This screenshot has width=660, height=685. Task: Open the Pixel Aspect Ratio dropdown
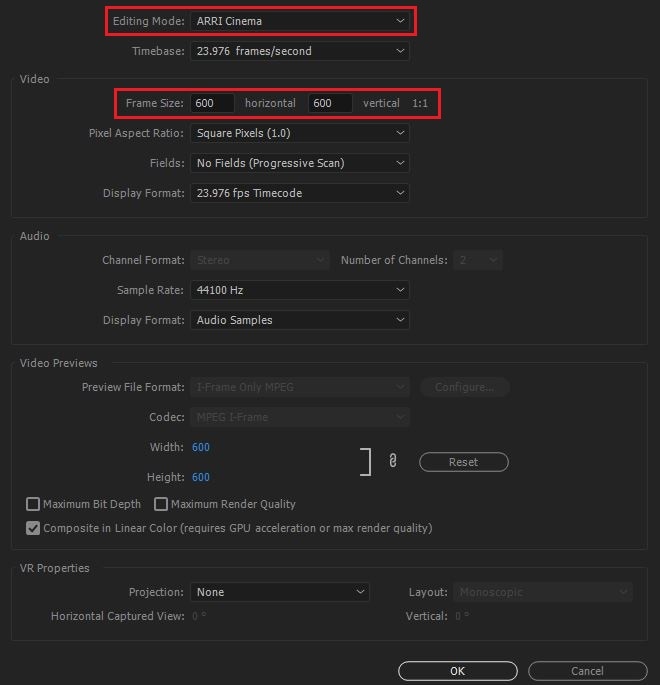click(300, 133)
